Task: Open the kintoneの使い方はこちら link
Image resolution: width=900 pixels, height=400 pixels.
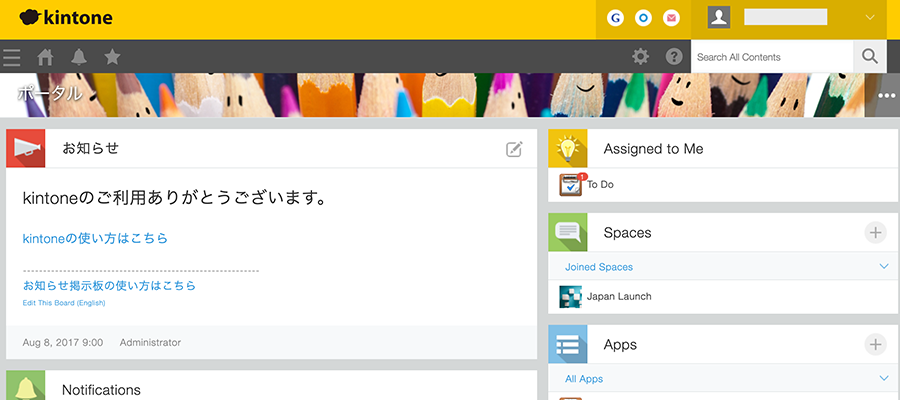Action: [x=95, y=239]
